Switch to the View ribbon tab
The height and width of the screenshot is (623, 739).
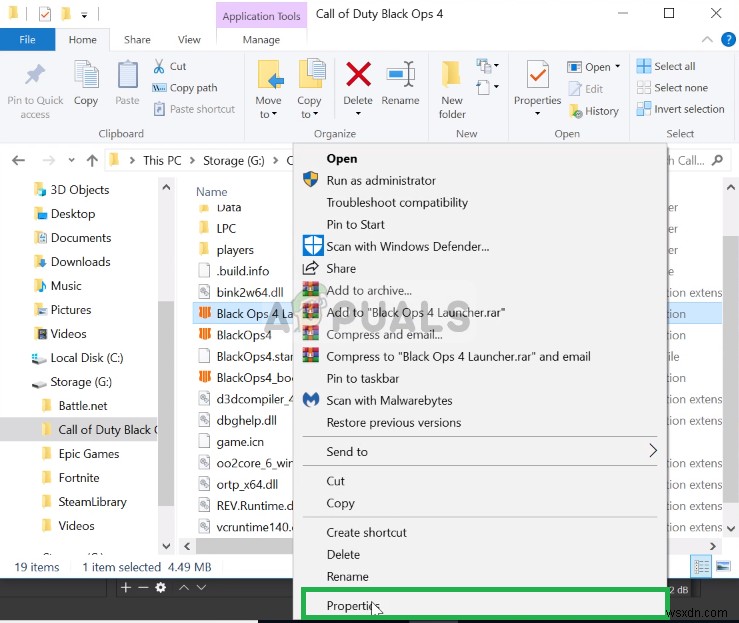pyautogui.click(x=189, y=40)
